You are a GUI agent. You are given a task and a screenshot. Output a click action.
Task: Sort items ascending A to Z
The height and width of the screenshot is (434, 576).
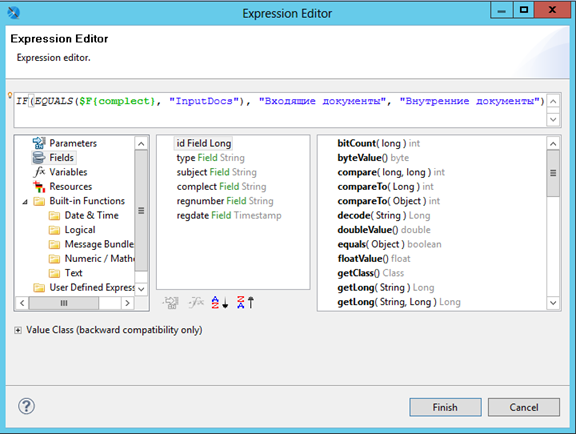220,302
